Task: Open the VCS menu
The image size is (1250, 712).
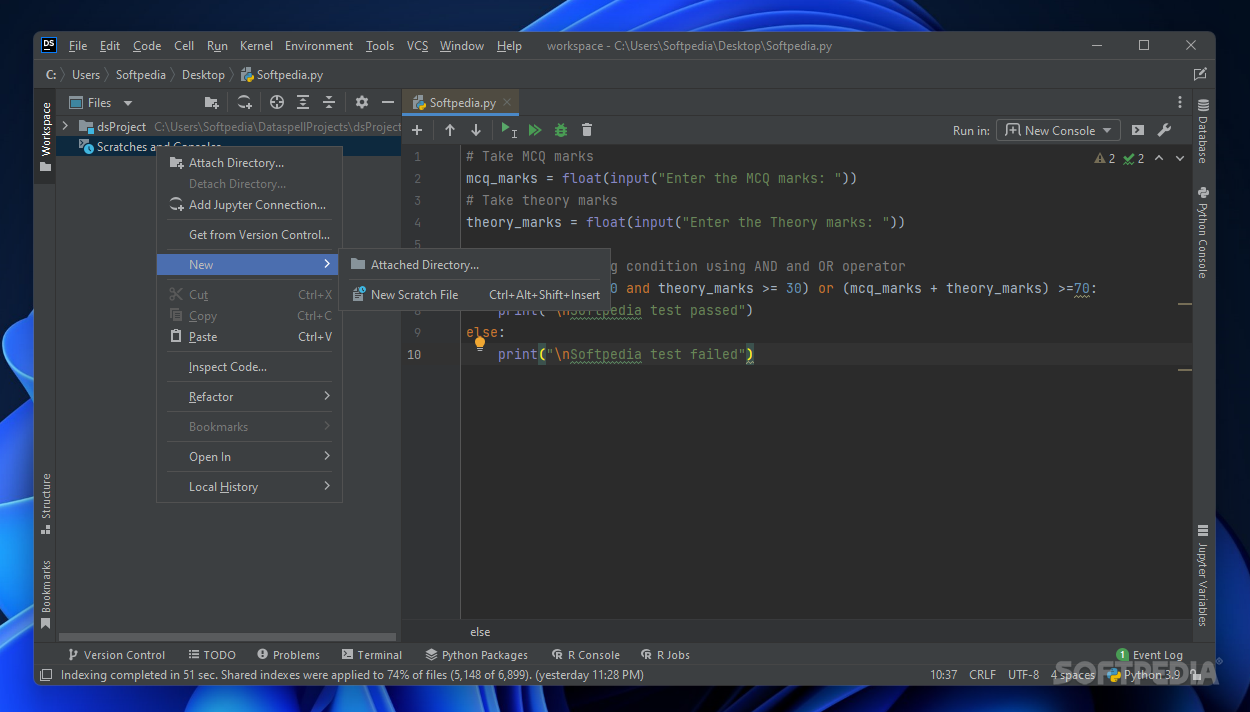Action: click(x=417, y=46)
